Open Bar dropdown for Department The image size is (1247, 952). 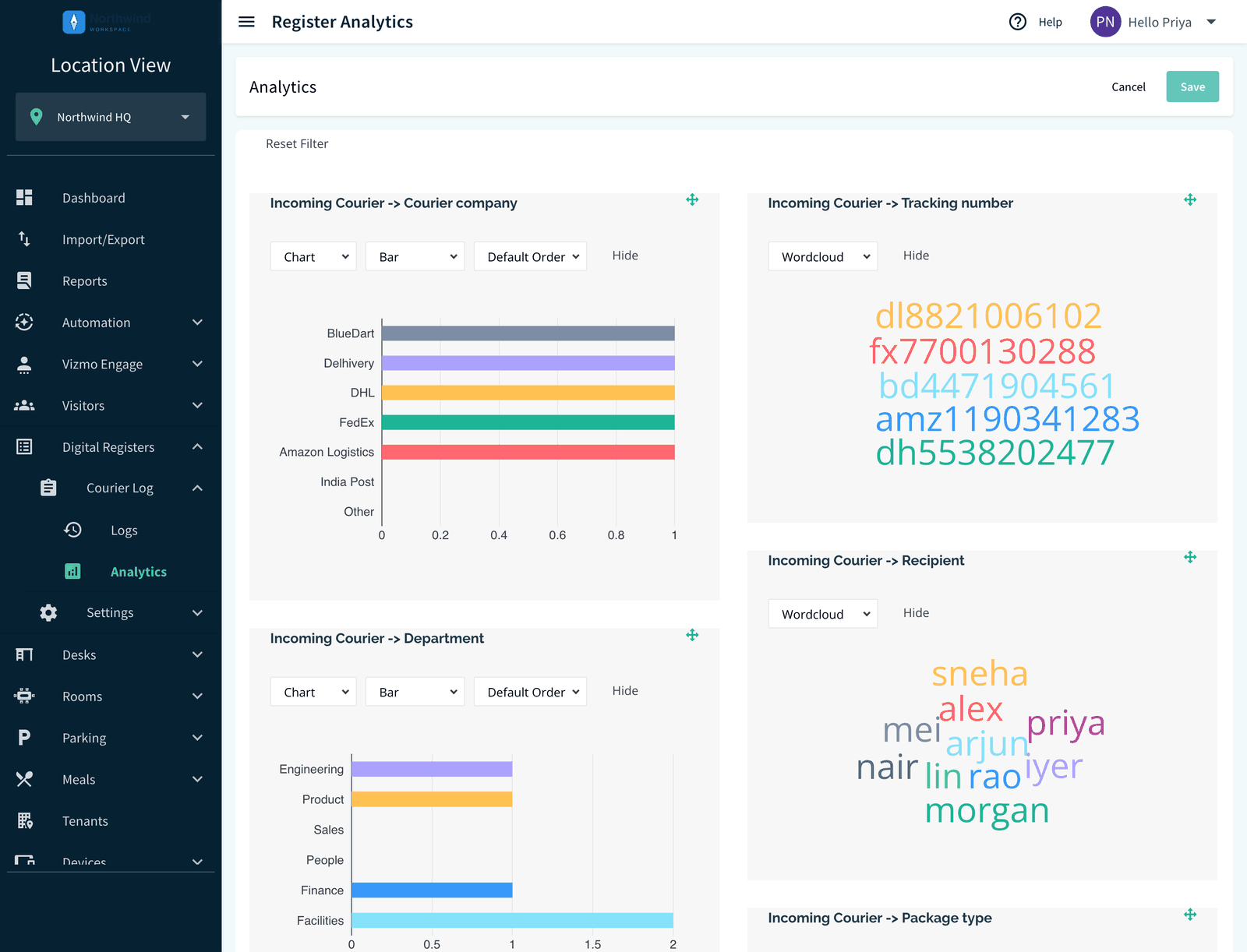click(415, 692)
